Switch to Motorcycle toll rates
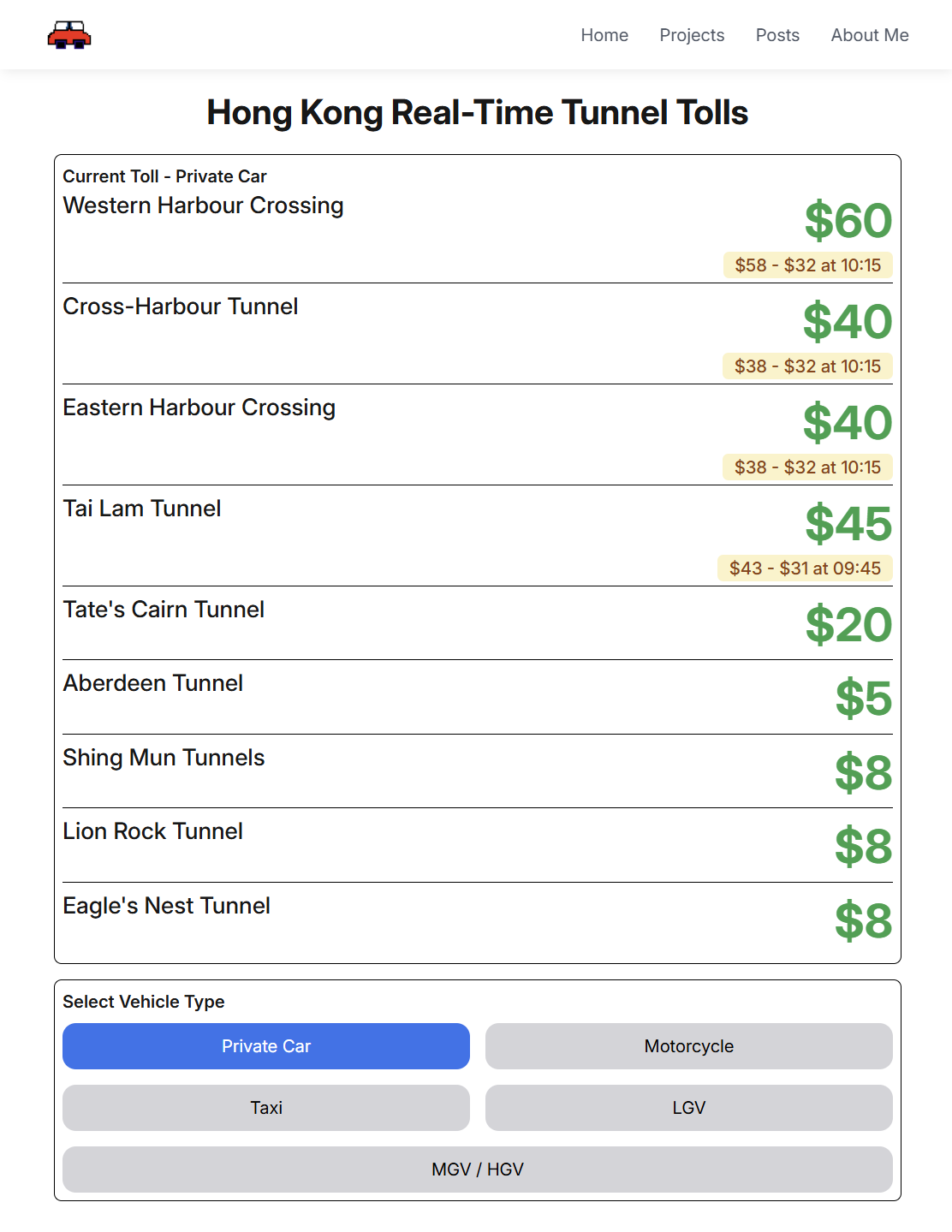Image resolution: width=952 pixels, height=1232 pixels. click(x=688, y=1046)
